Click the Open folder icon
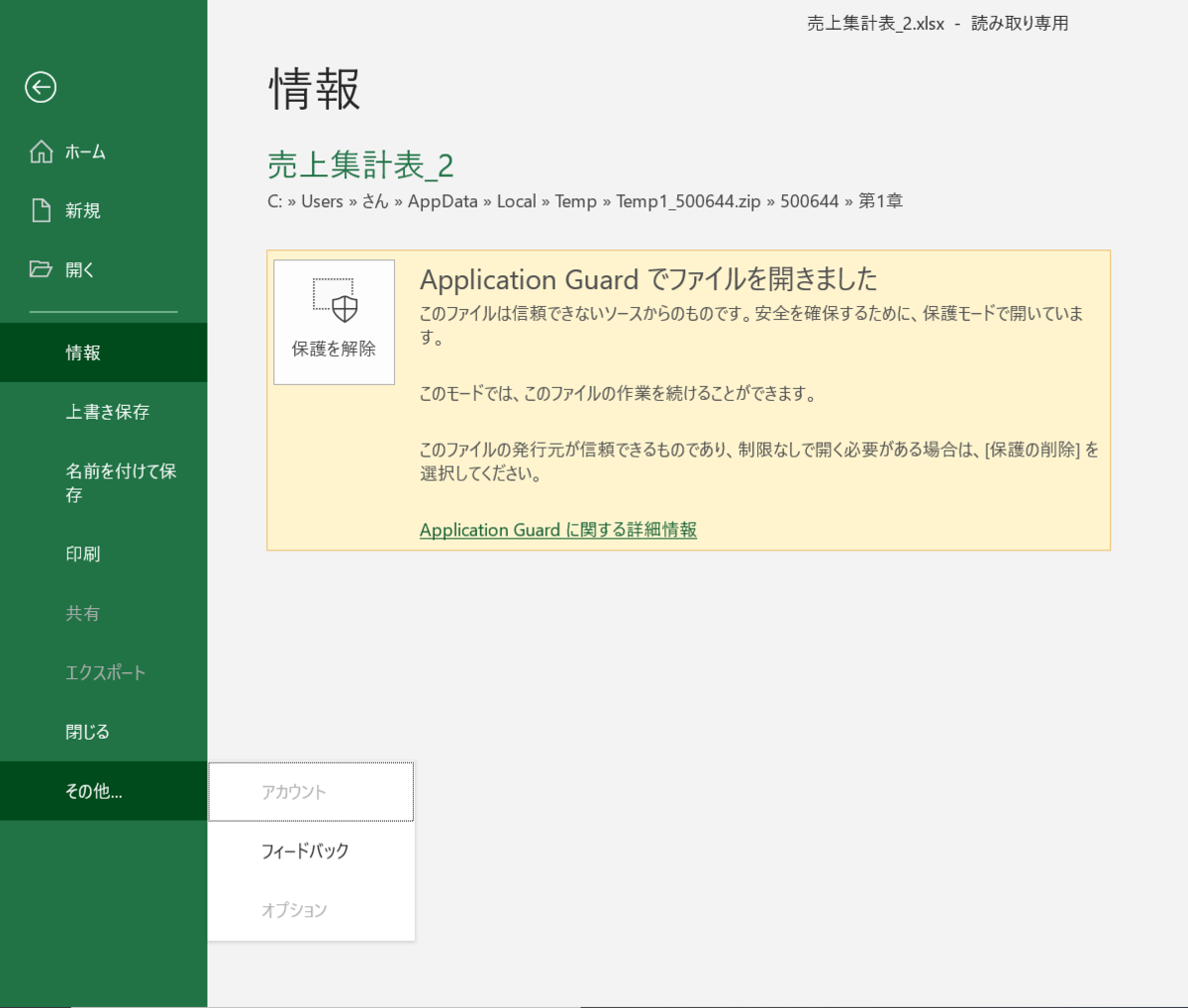The width and height of the screenshot is (1188, 1008). [x=41, y=268]
